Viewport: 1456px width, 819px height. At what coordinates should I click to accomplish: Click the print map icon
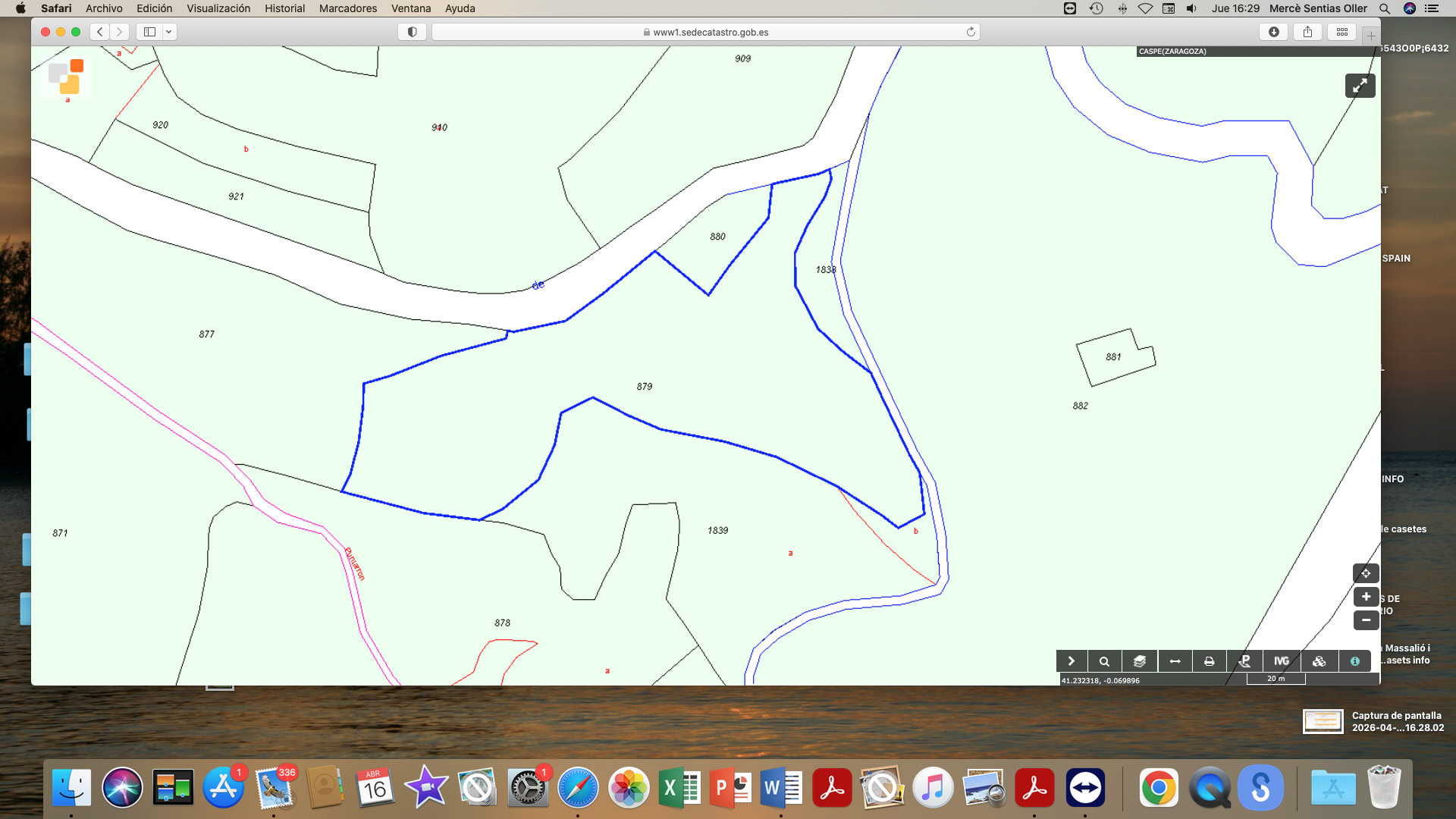1210,661
